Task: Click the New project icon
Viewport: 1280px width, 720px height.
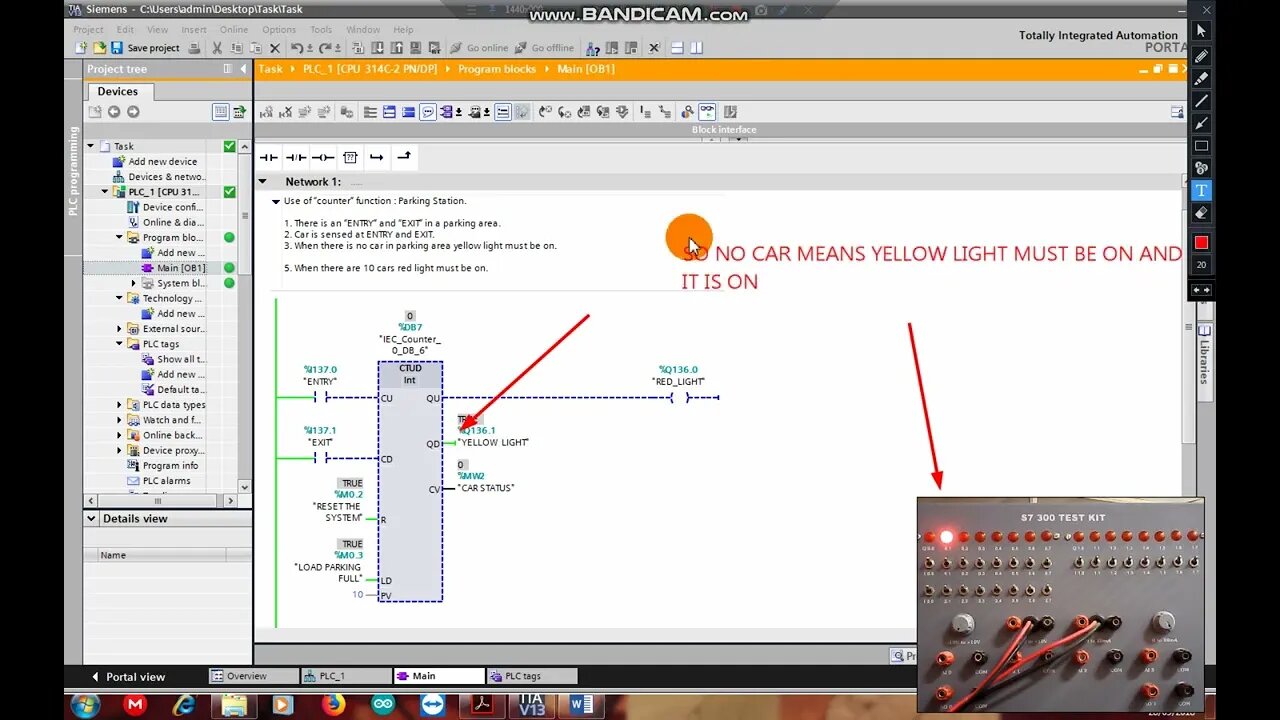Action: coord(81,48)
